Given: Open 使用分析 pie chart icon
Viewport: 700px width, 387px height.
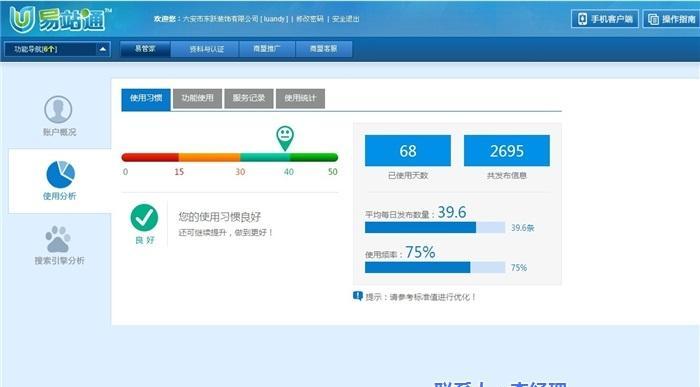Looking at the screenshot, I should coord(61,174).
